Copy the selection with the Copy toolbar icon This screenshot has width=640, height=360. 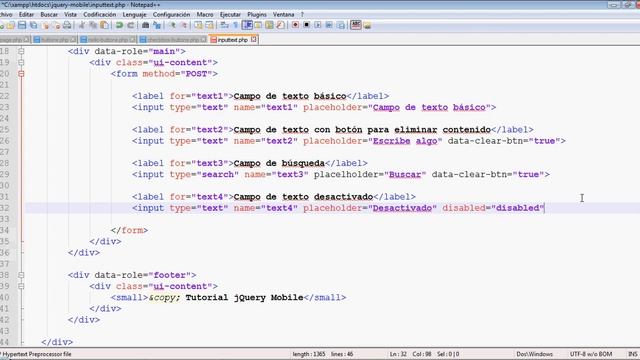[93, 25]
